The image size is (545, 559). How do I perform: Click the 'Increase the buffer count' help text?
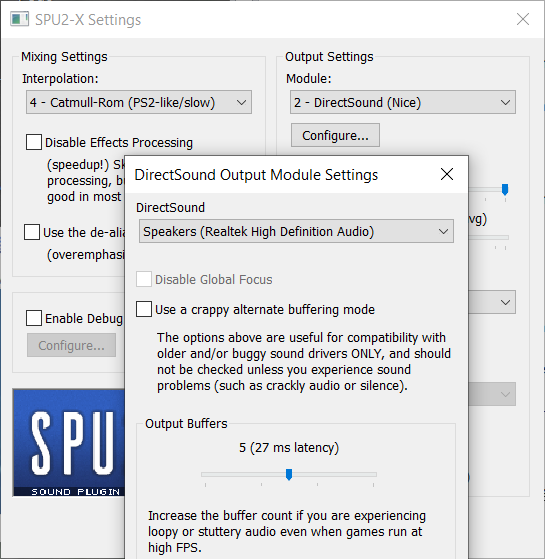[287, 532]
